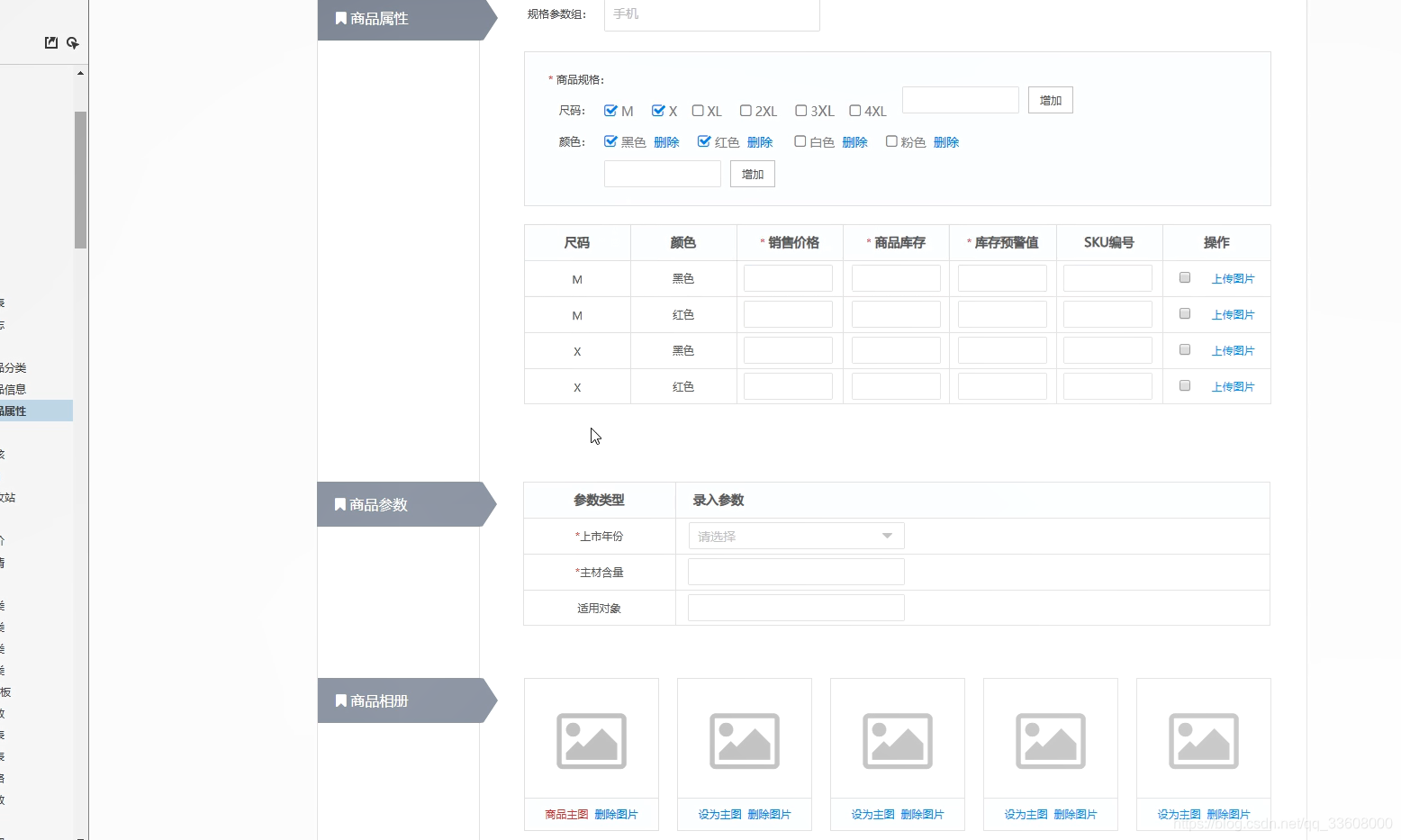Tick the operation checkbox in X 红色 row

[x=1185, y=385]
